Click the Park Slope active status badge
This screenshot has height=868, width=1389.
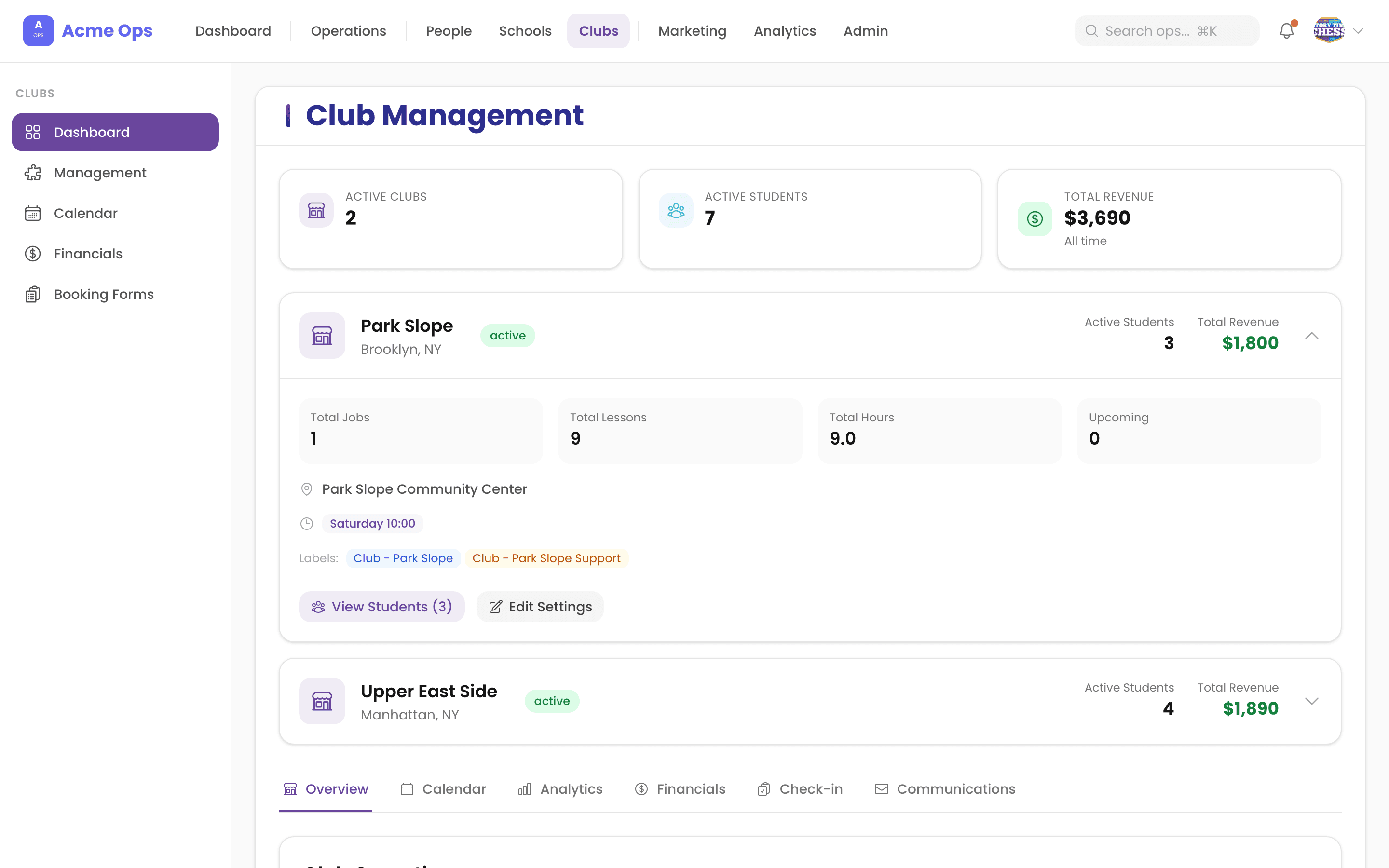point(507,336)
